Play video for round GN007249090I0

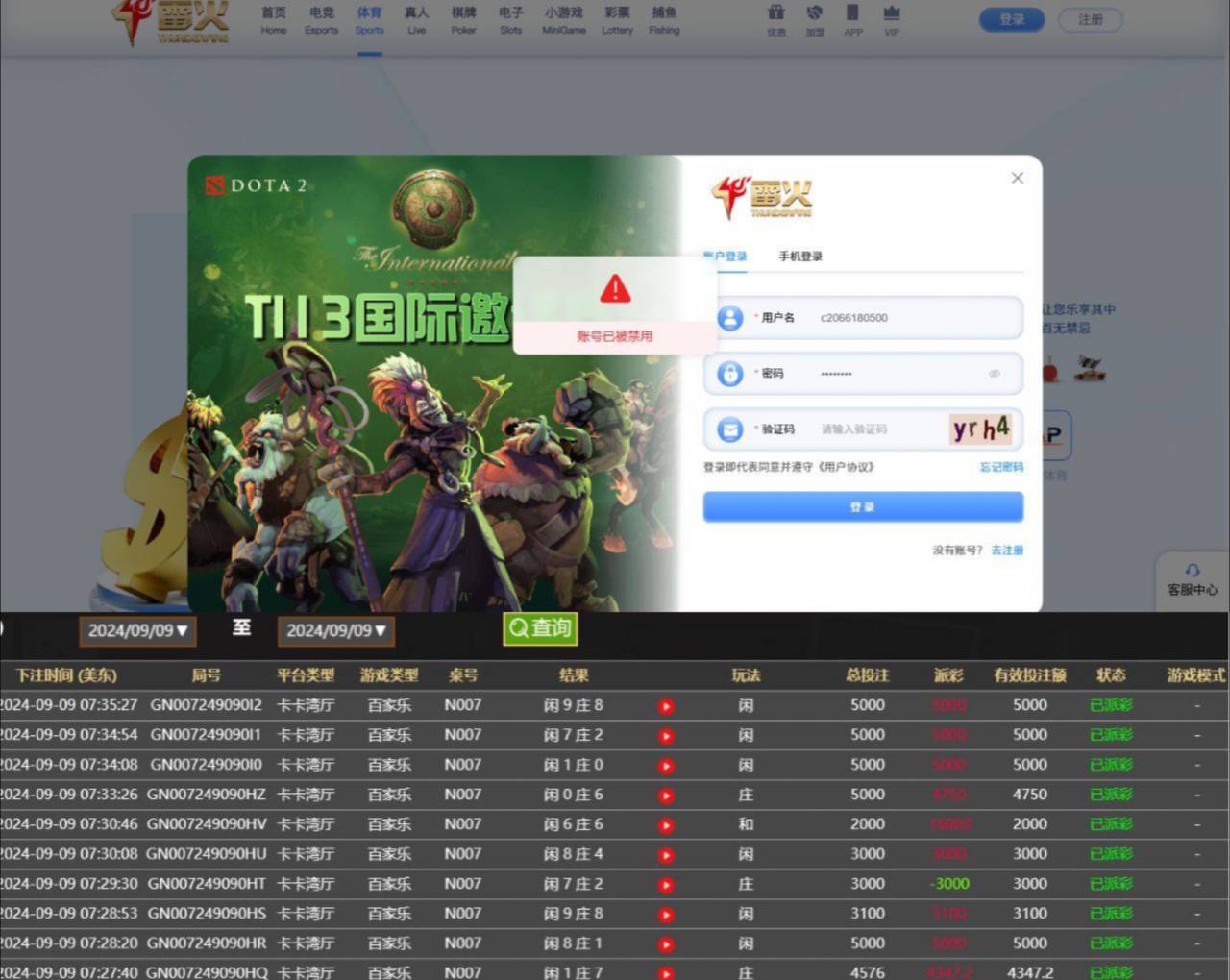point(666,766)
